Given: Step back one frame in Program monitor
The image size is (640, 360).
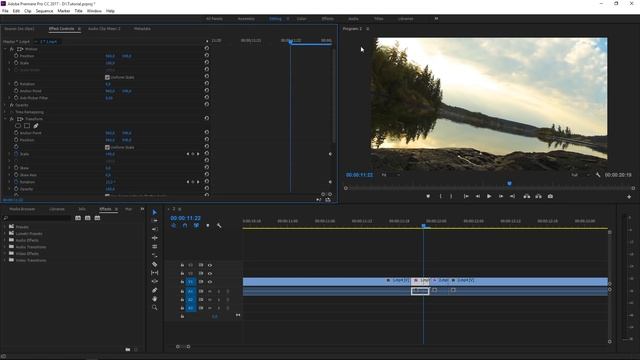Looking at the screenshot, I should point(478,196).
